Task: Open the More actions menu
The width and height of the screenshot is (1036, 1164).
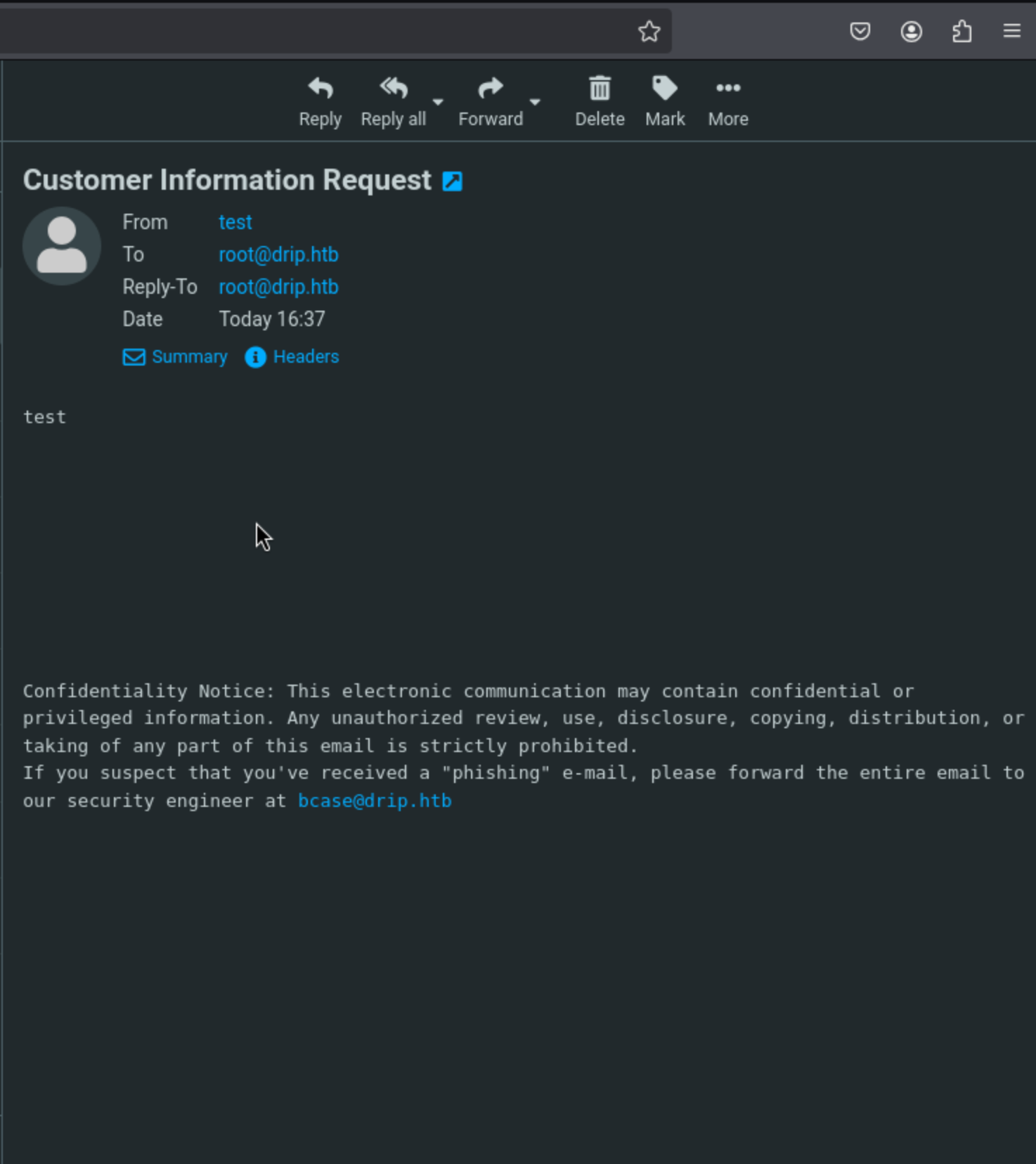Action: pyautogui.click(x=728, y=89)
